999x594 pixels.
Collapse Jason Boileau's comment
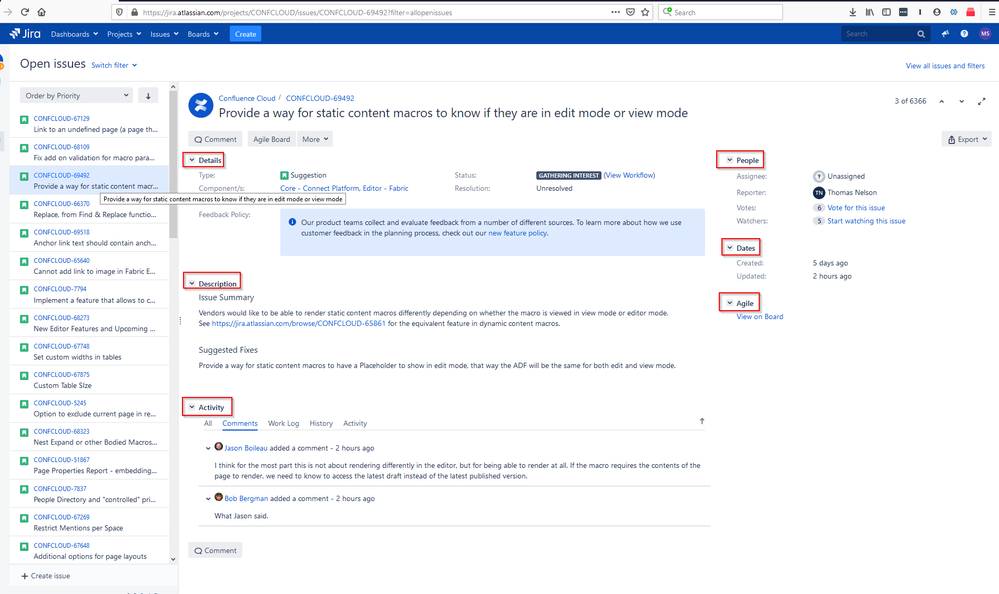pos(208,448)
